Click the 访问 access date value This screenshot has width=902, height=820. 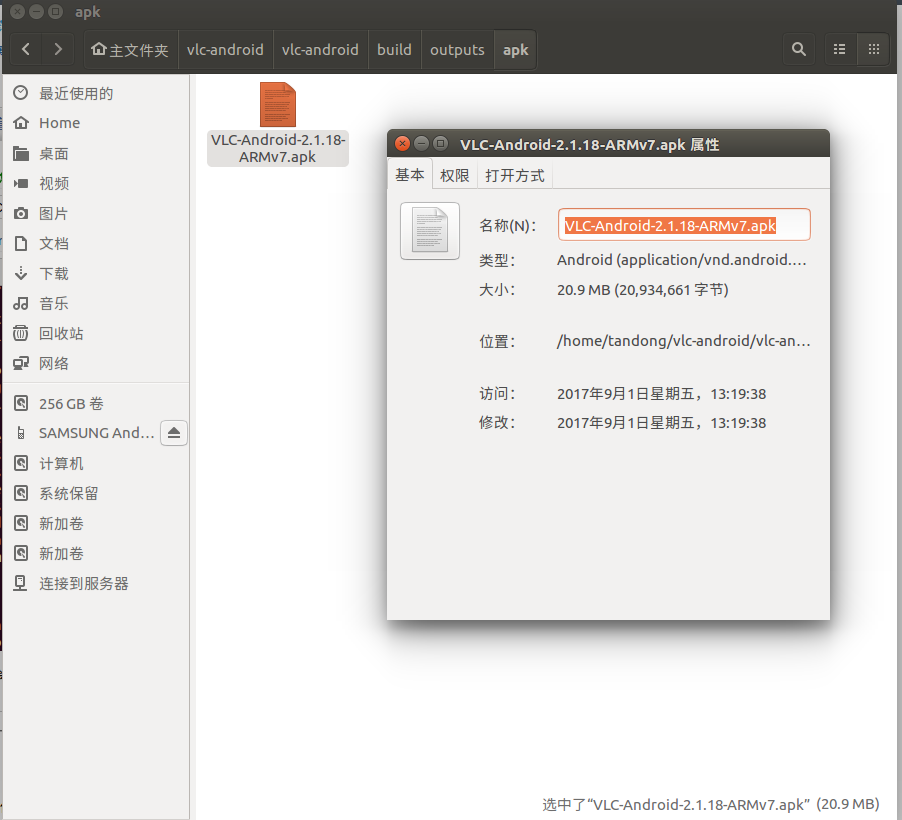coord(662,394)
